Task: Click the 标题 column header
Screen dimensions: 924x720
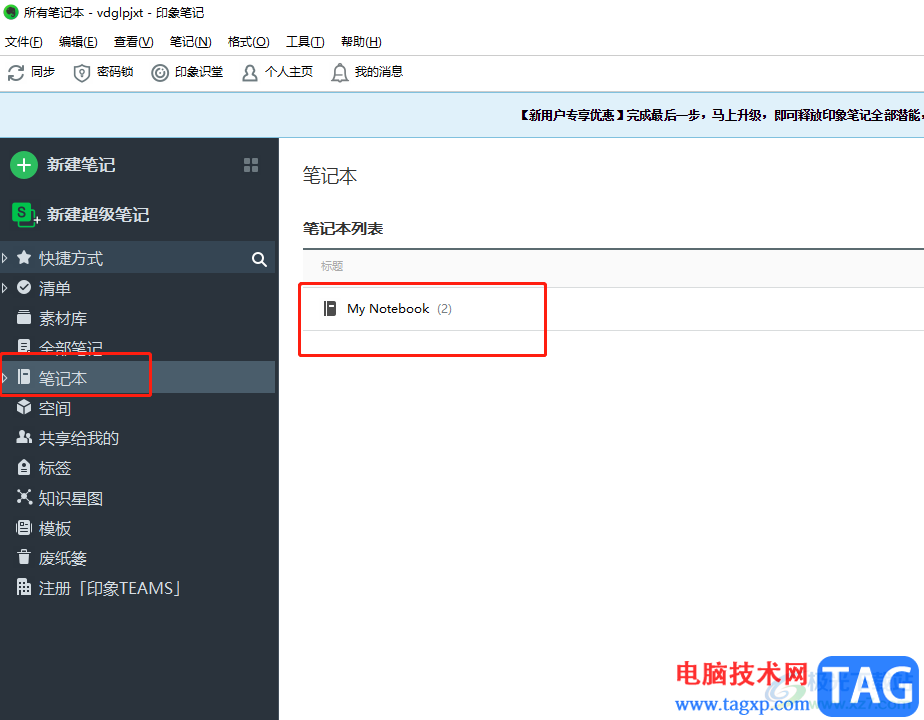Action: [x=332, y=266]
